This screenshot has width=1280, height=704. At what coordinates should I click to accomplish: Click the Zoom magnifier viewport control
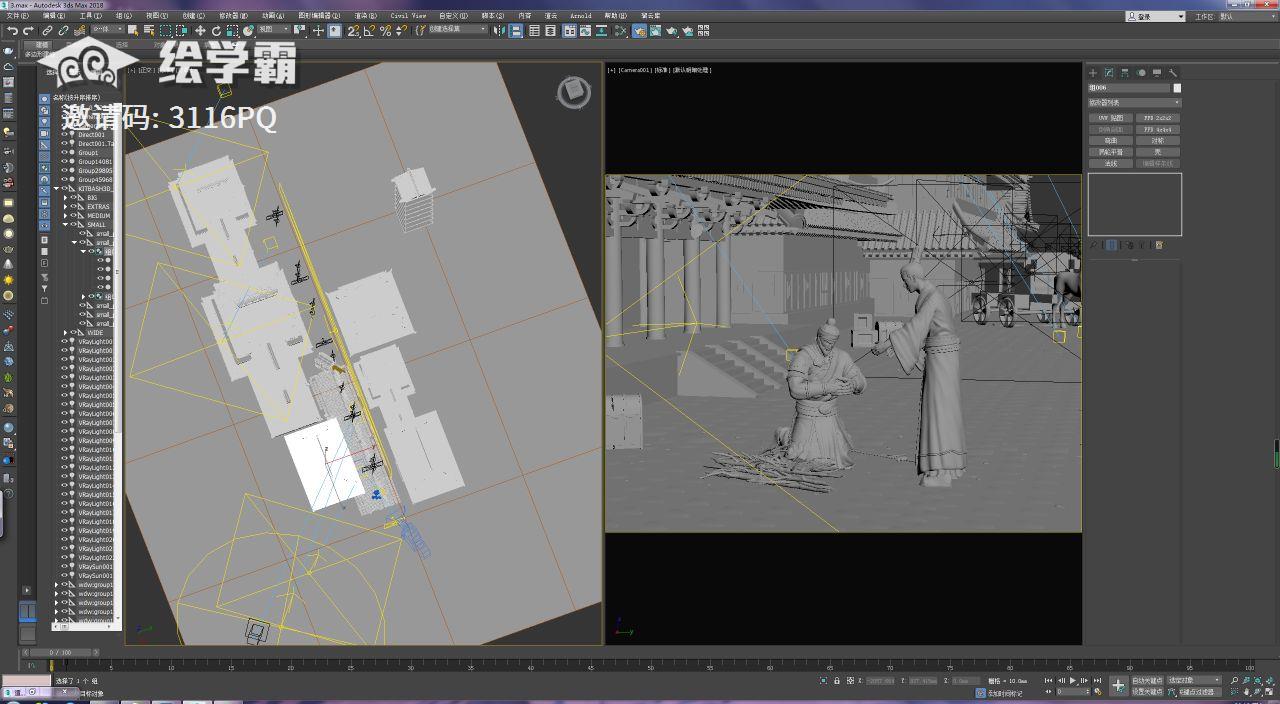(1234, 681)
